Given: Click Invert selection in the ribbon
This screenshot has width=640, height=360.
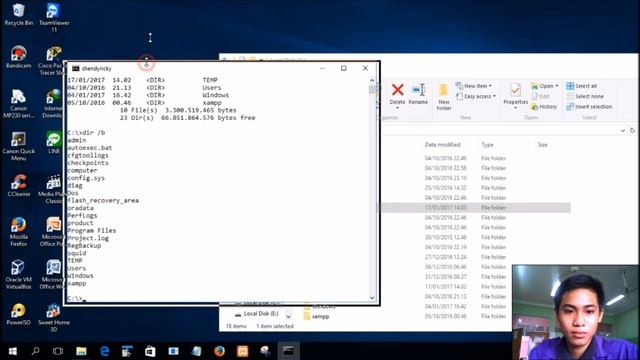Looking at the screenshot, I should click(x=589, y=107).
